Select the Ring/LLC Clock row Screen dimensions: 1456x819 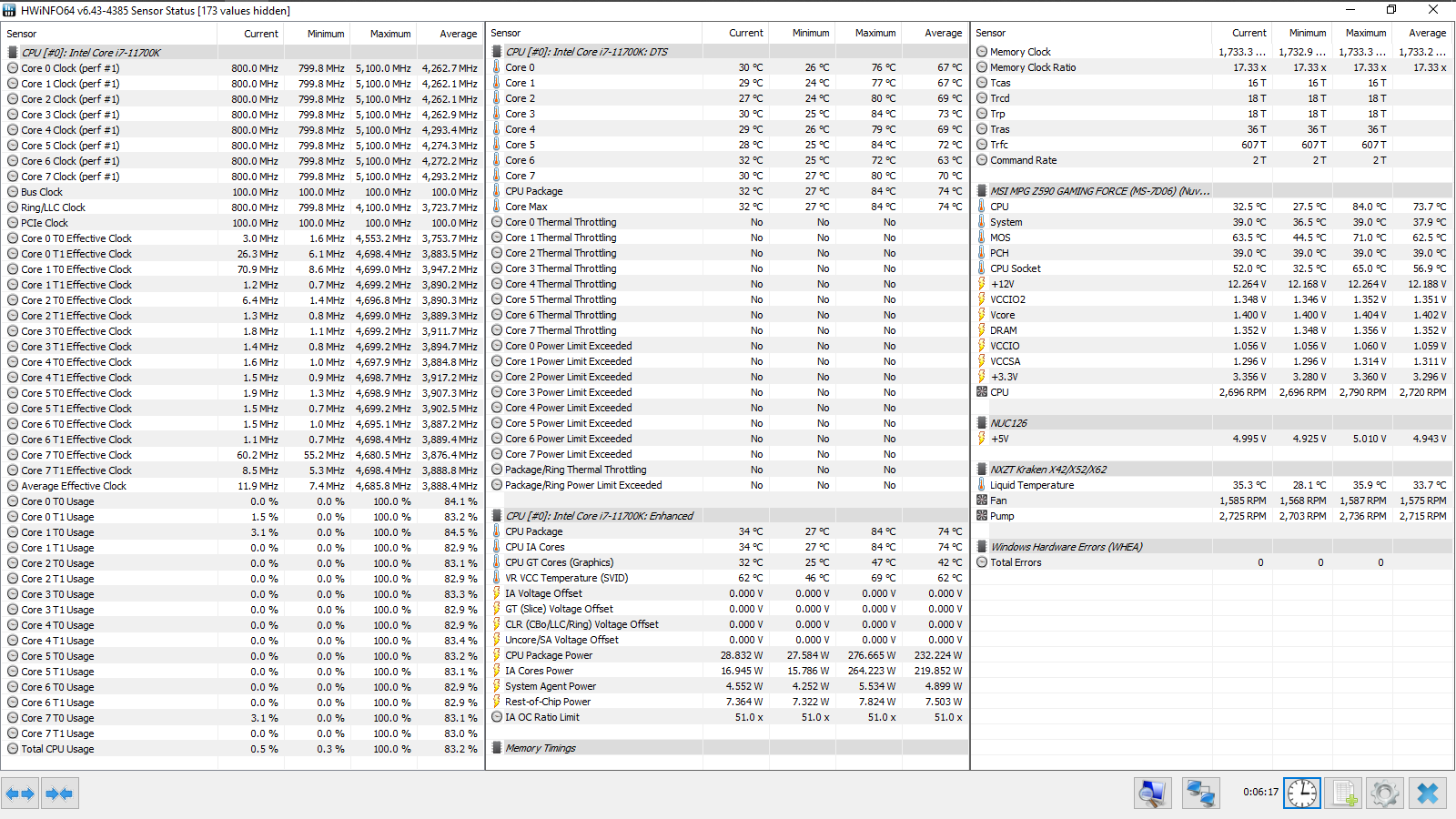[242, 207]
